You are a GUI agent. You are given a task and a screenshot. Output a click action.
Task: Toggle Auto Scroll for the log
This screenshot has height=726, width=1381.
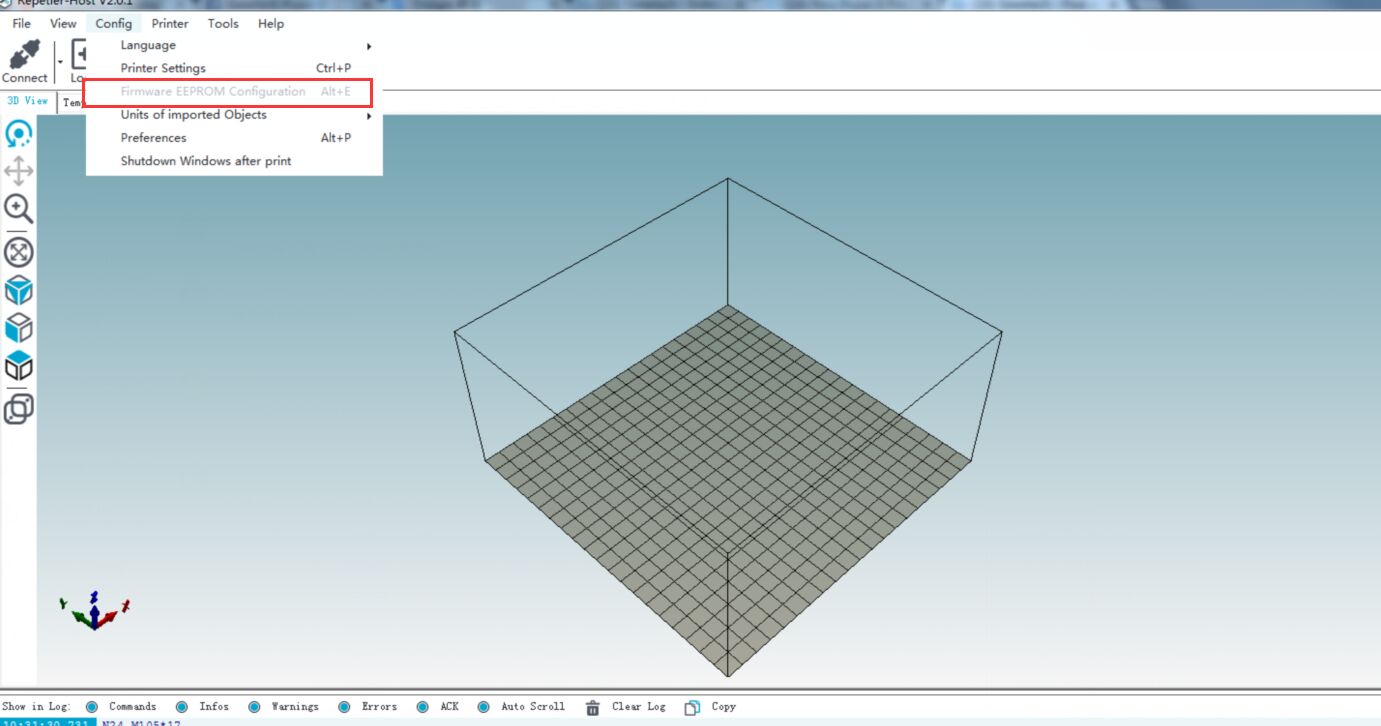pyautogui.click(x=484, y=707)
